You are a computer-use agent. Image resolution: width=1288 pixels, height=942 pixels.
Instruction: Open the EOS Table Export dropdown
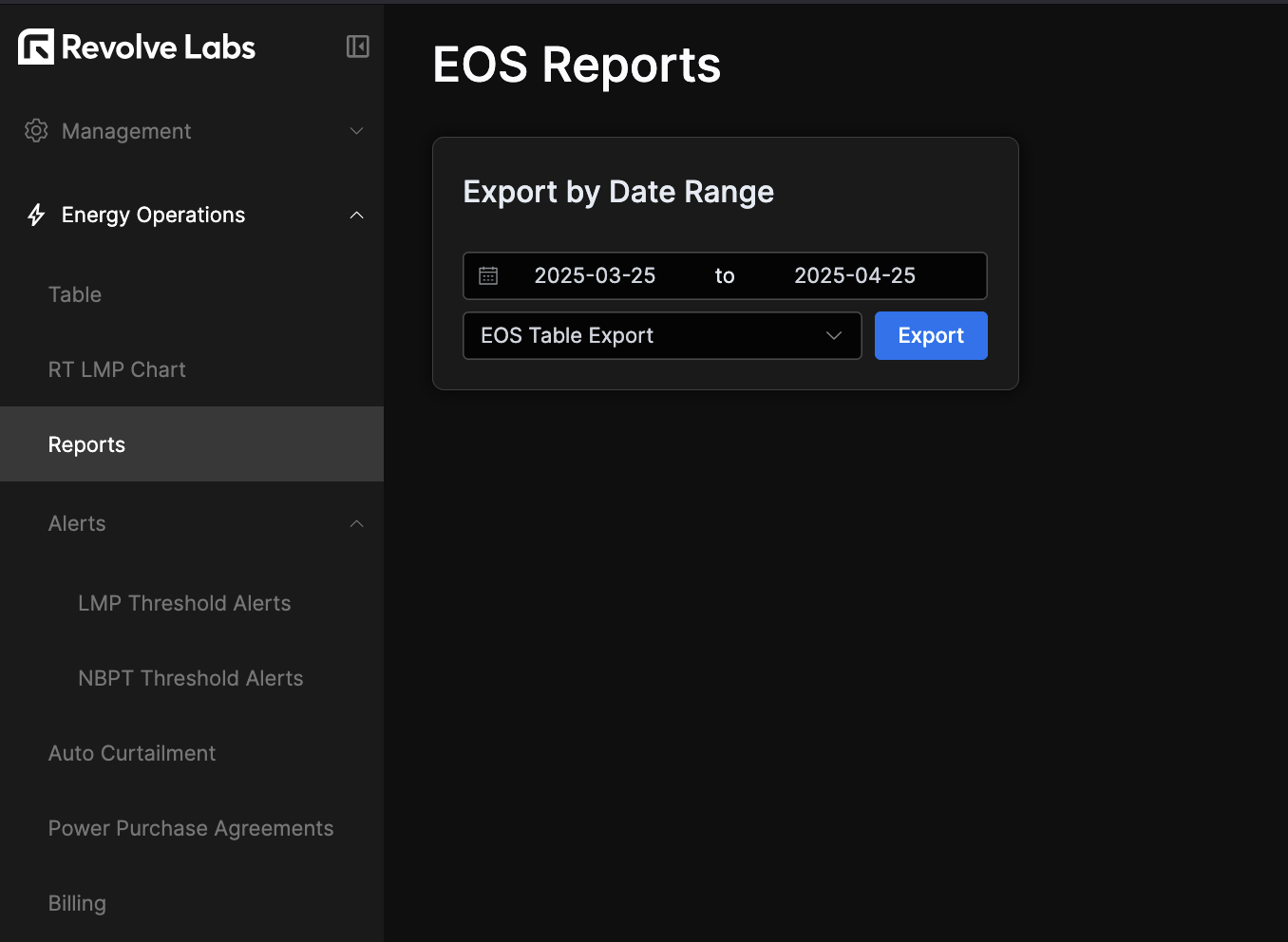tap(662, 335)
